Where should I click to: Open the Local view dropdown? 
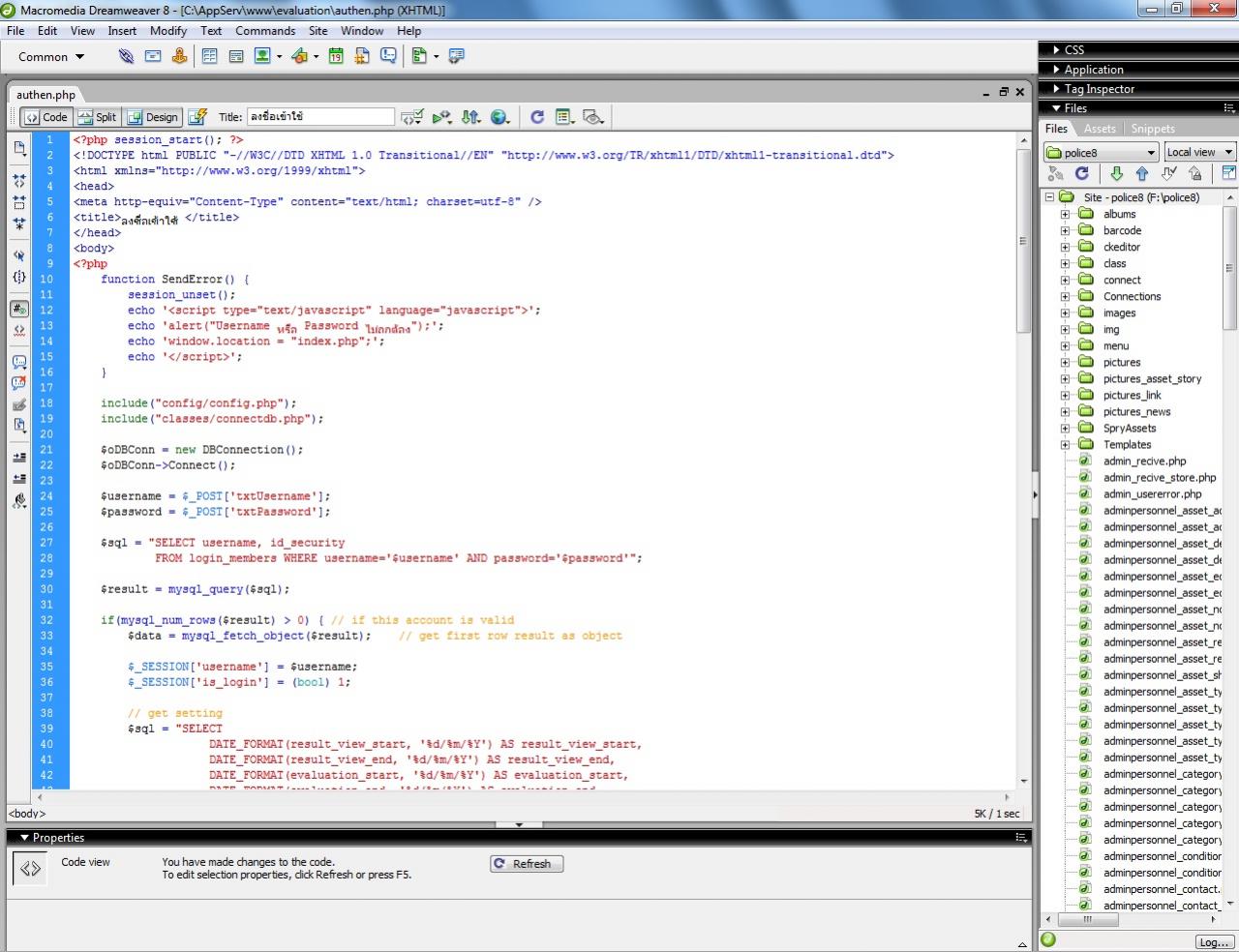coord(1199,152)
